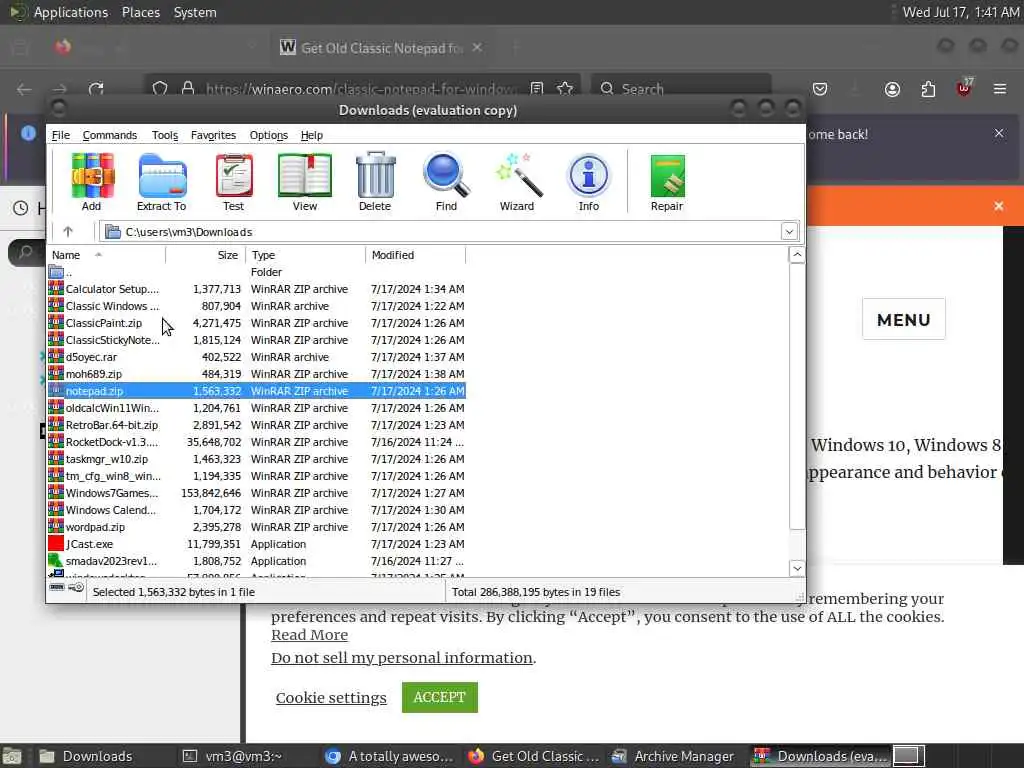Click 'Do not sell my personal information' link

(x=402, y=658)
